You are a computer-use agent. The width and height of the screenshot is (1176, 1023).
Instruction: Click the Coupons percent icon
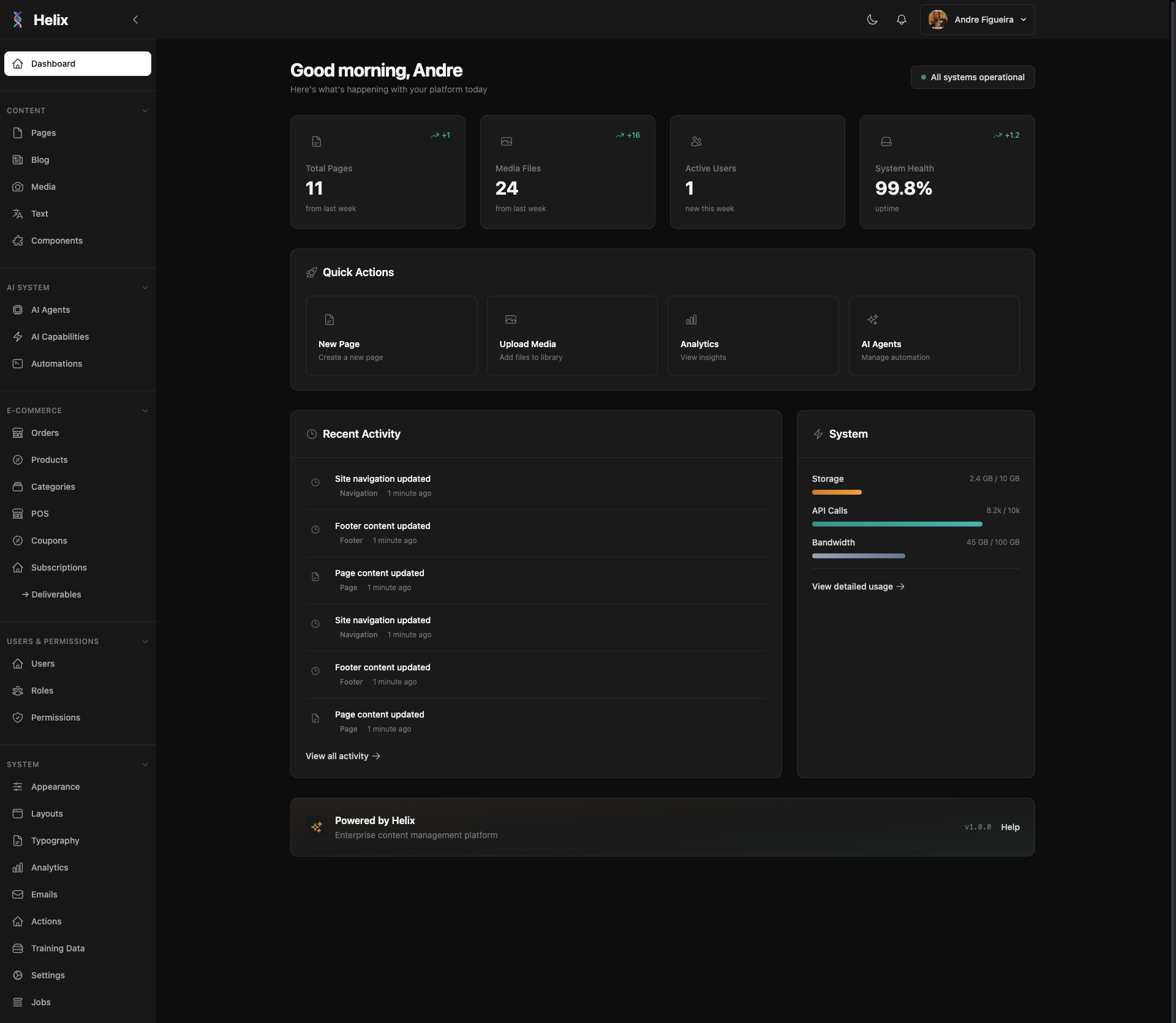point(18,541)
